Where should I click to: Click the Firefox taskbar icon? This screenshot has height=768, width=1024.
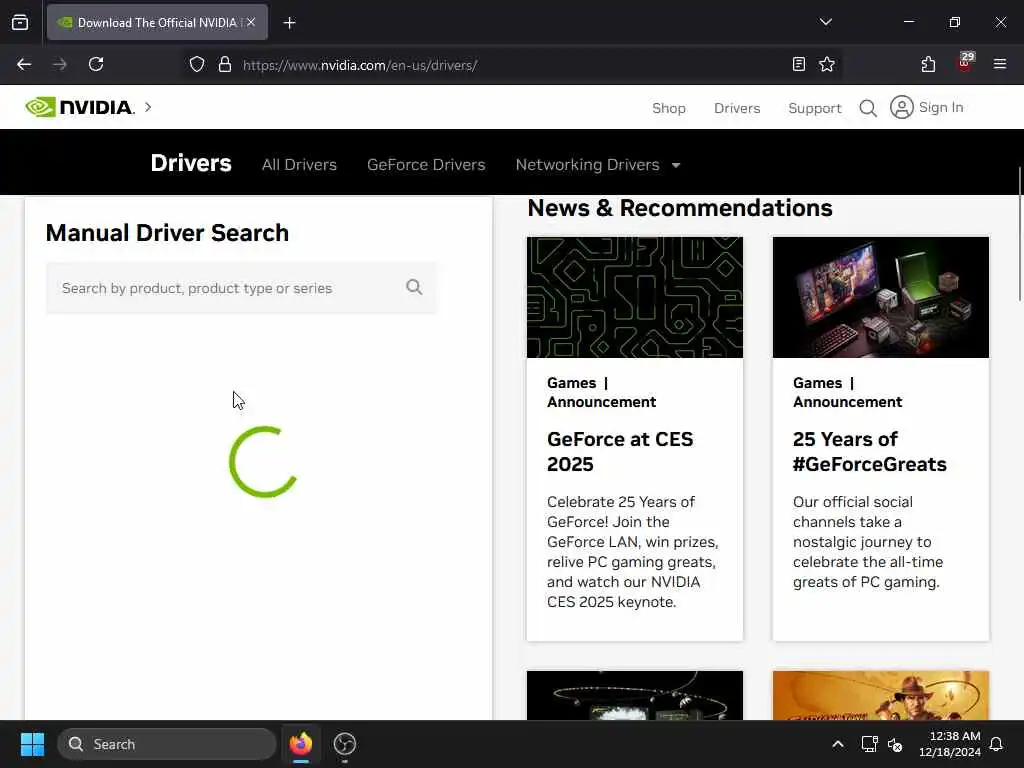300,744
